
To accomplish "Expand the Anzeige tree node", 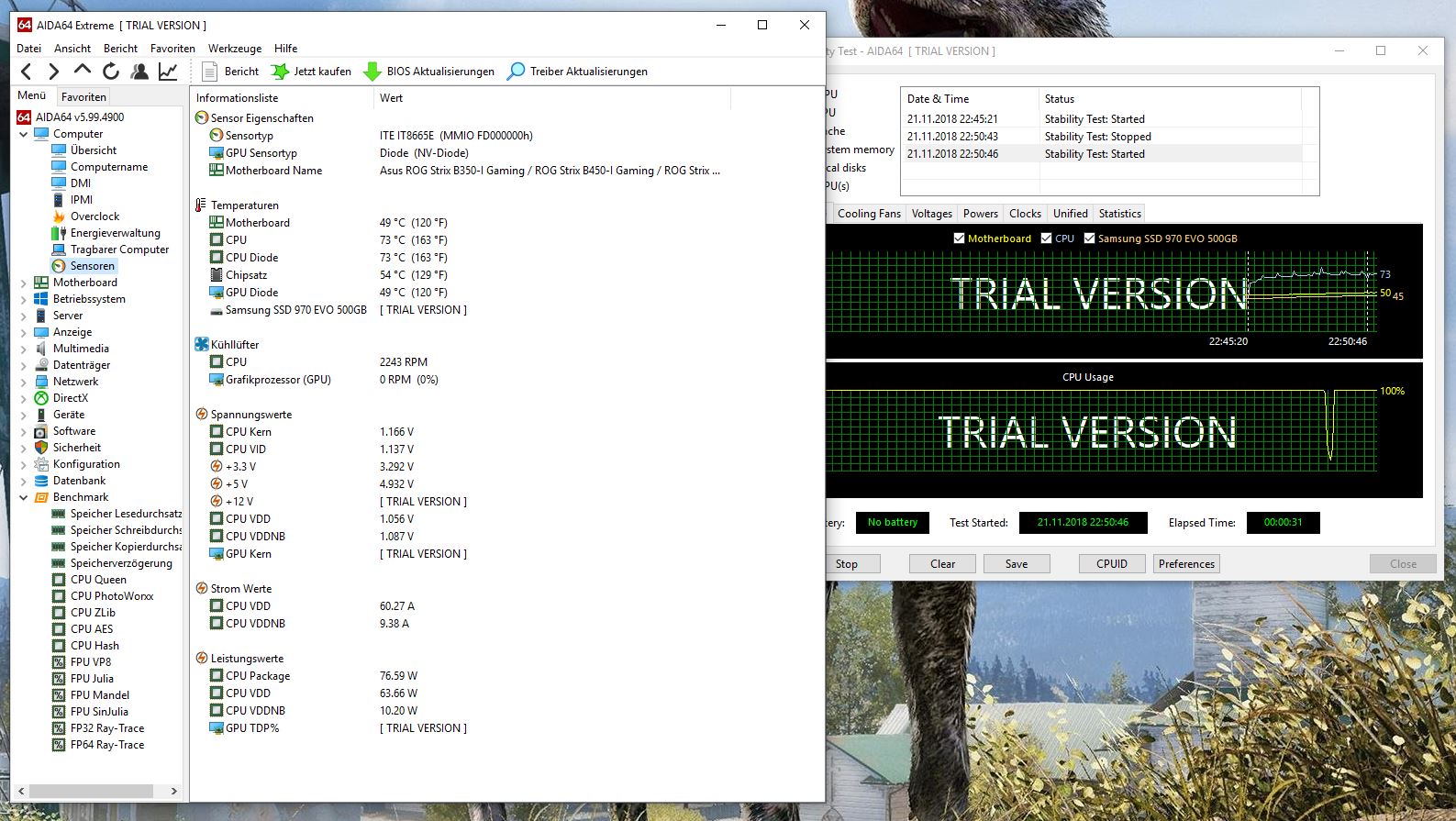I will click(x=24, y=332).
